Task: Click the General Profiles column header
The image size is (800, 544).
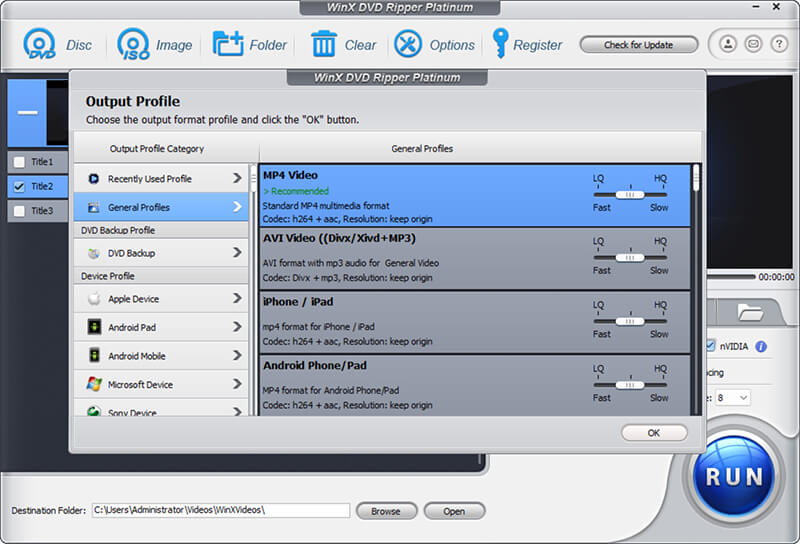Action: (x=422, y=149)
